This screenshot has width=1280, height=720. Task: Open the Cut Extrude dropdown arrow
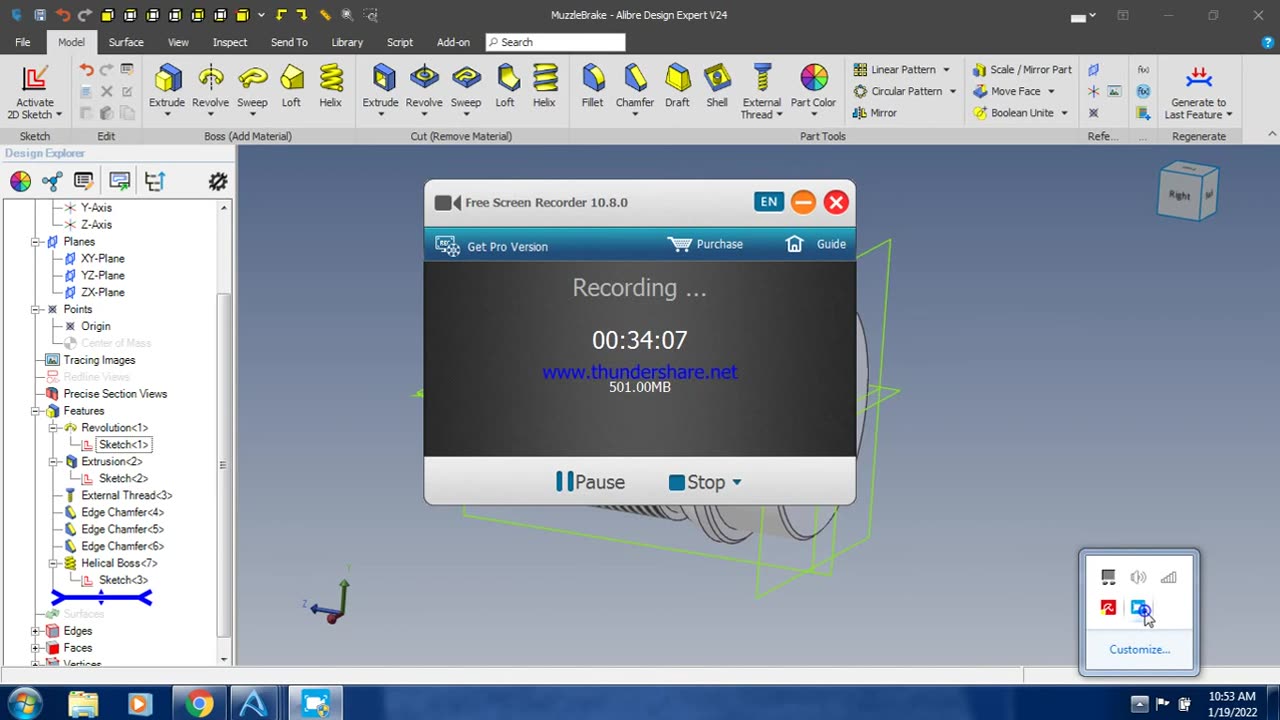[380, 114]
